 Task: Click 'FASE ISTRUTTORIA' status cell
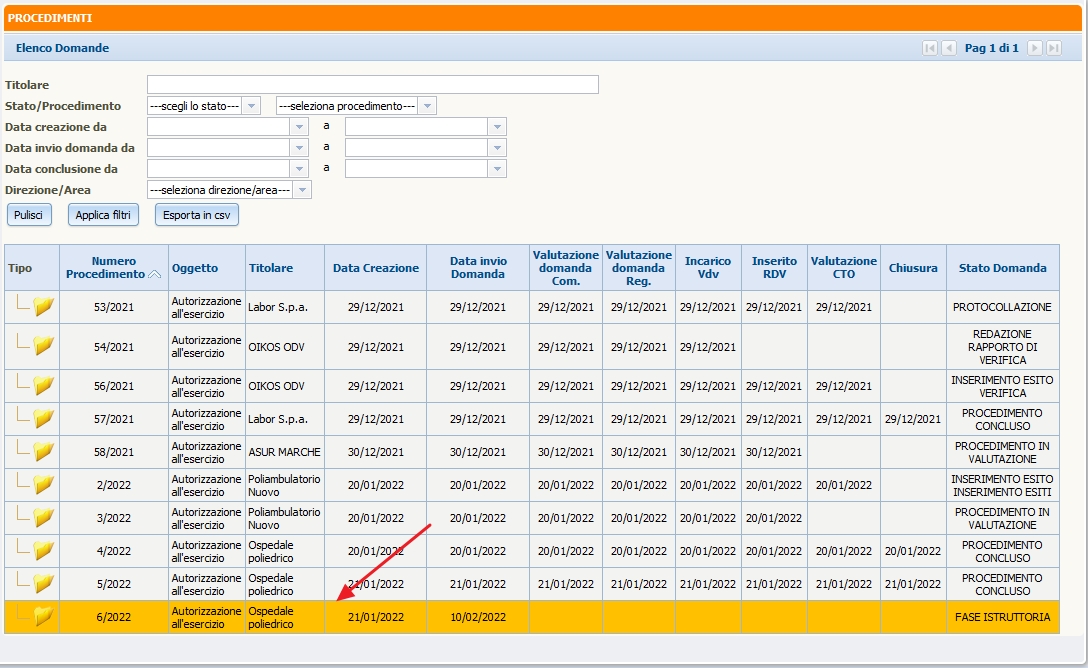[1003, 617]
